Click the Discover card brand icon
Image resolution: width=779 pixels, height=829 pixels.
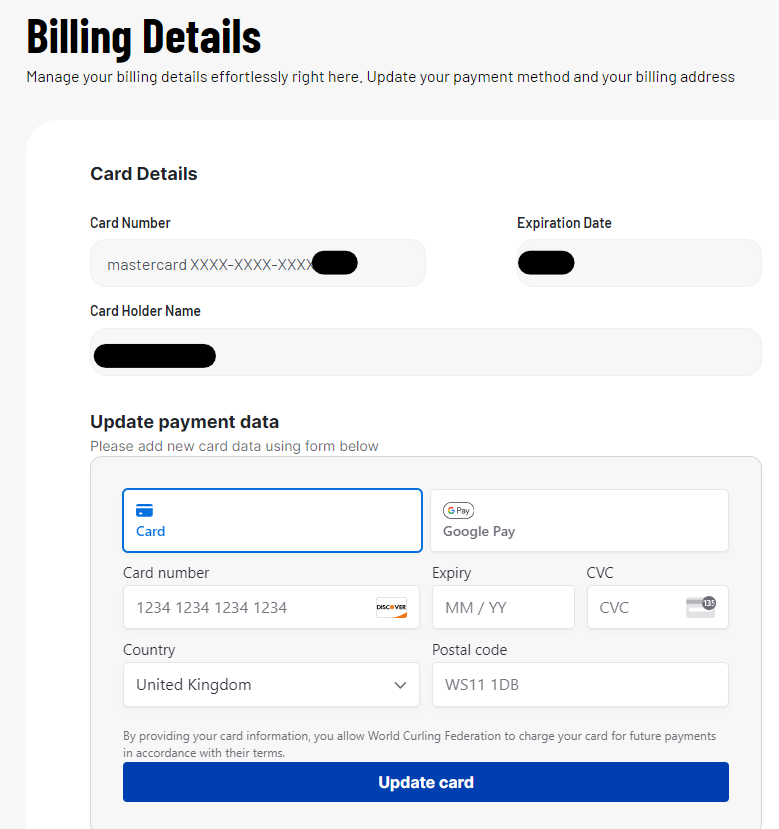(391, 607)
